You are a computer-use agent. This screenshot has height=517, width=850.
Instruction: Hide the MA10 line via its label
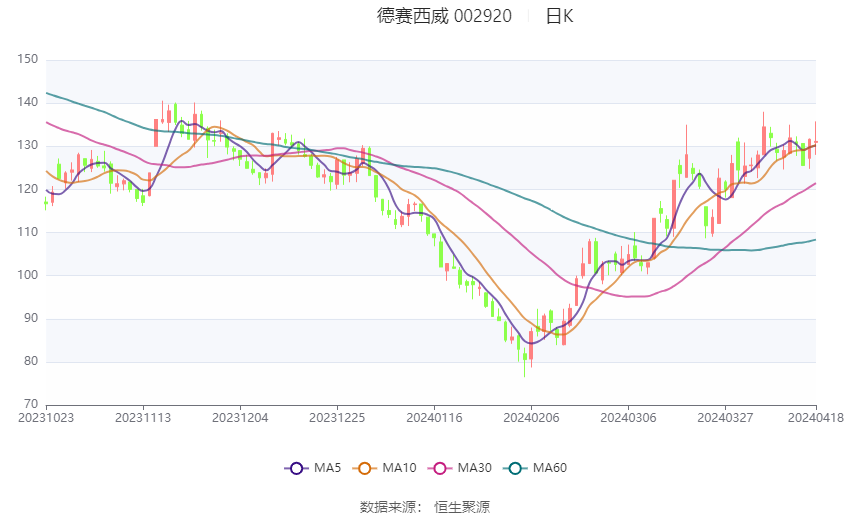pos(400,468)
